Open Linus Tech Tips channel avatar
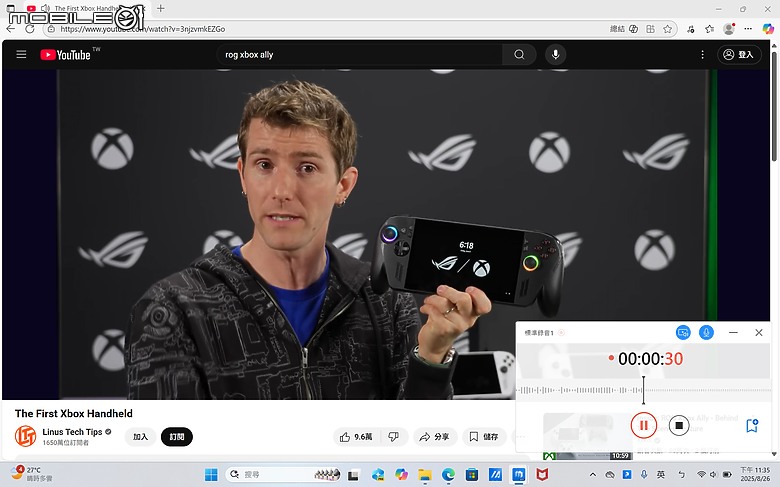This screenshot has width=780, height=487. click(x=25, y=436)
